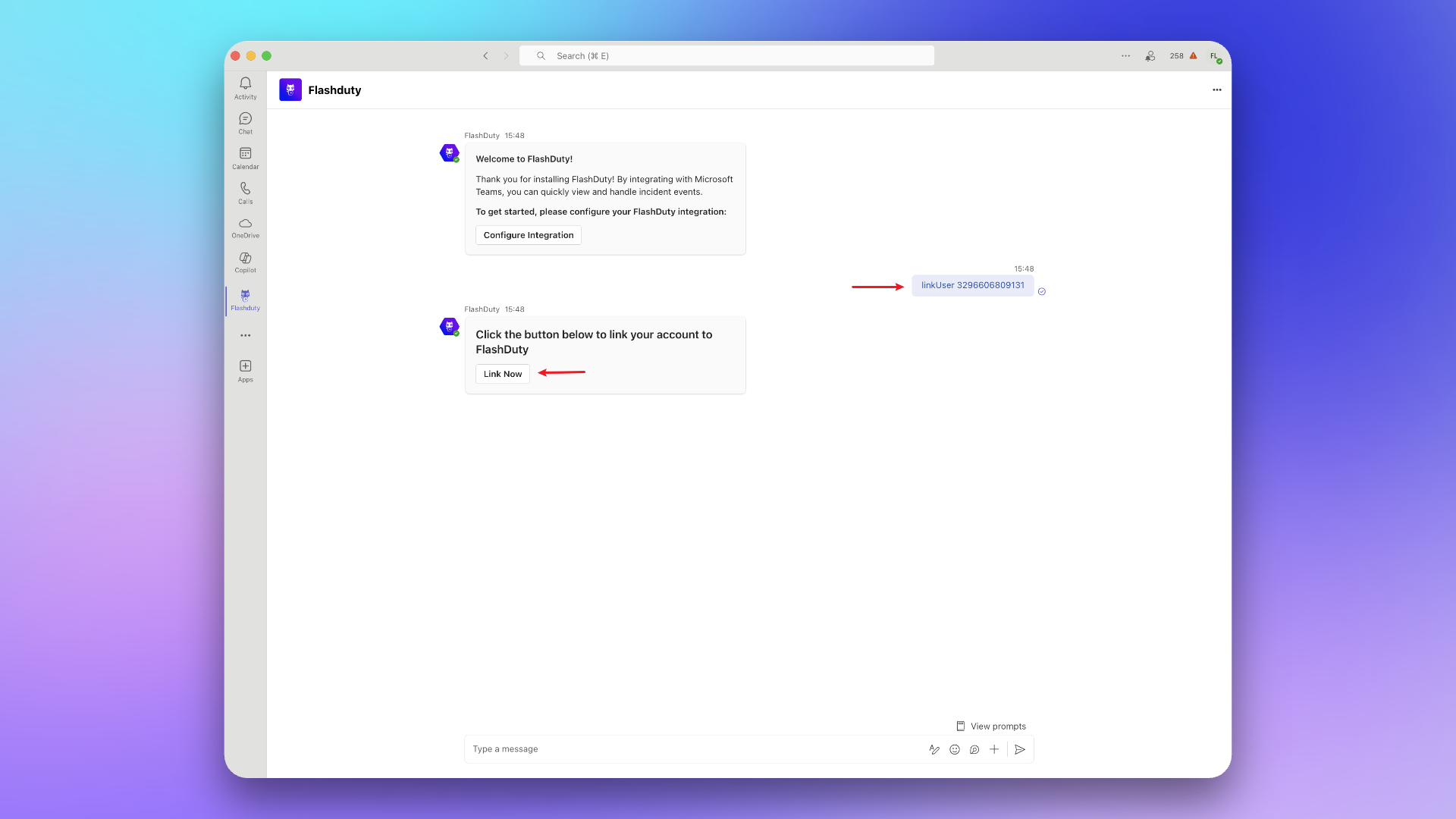
Task: Open the Calendar sidebar icon
Action: (x=245, y=158)
